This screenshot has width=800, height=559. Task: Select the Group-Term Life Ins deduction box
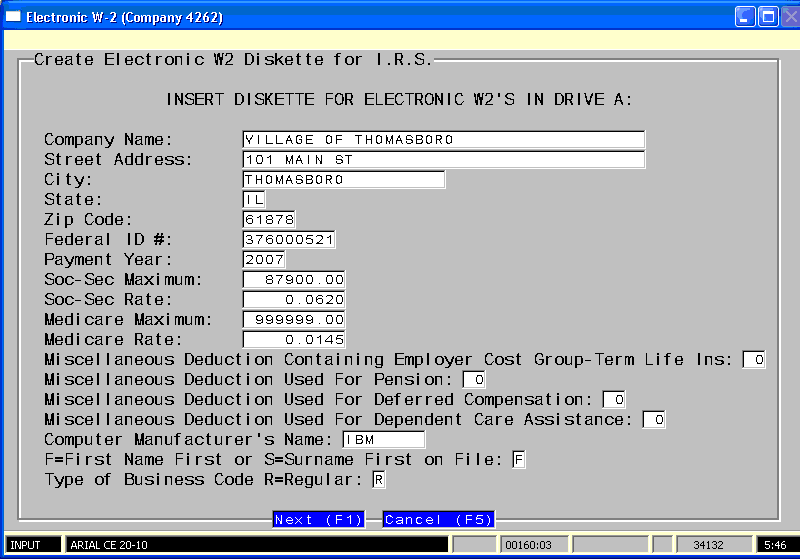coord(754,360)
